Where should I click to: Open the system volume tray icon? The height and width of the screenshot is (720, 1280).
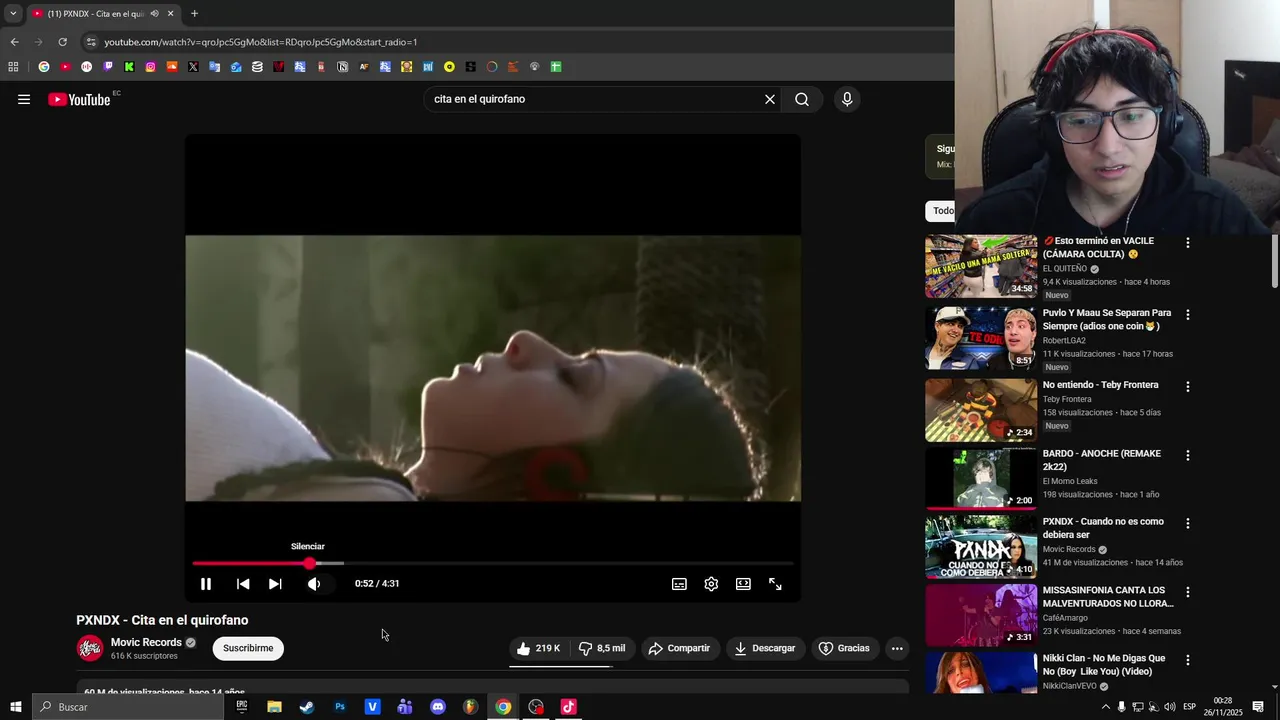(1170, 707)
